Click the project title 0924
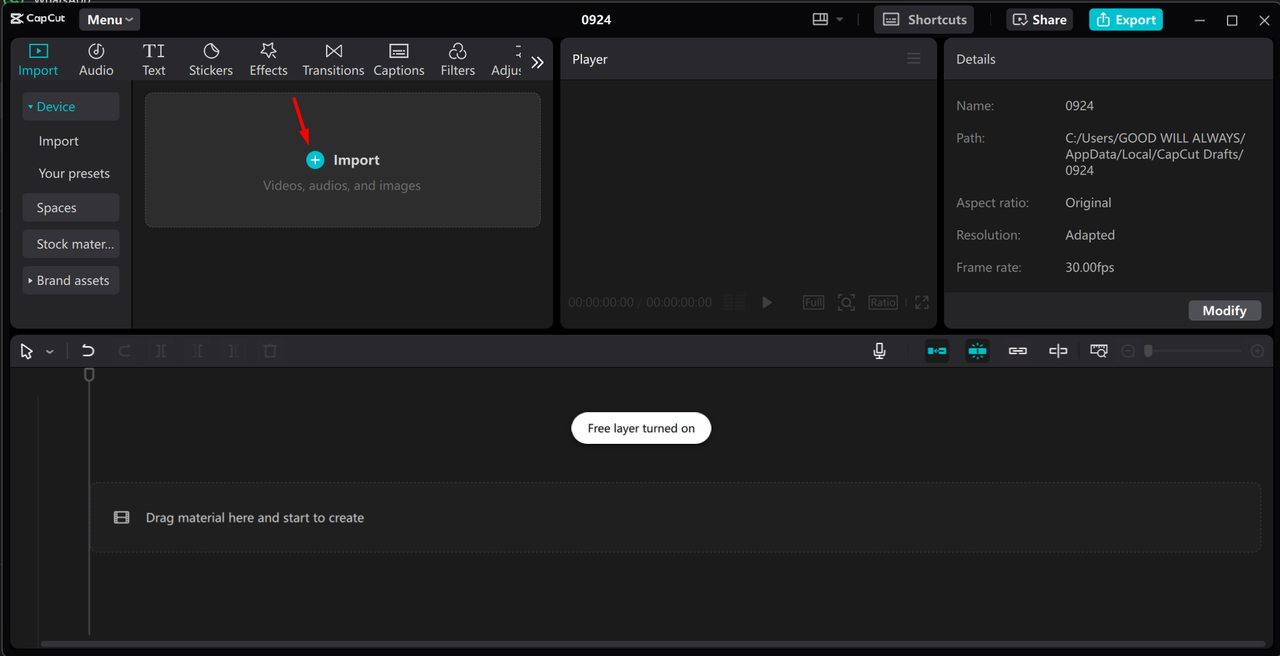The image size is (1280, 656). pyautogui.click(x=596, y=19)
